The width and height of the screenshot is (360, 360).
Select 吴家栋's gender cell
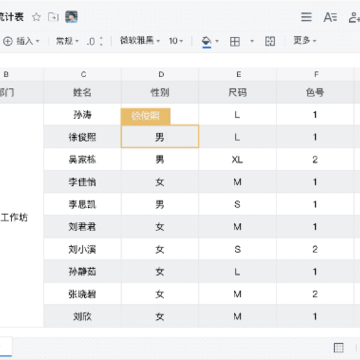tap(160, 159)
